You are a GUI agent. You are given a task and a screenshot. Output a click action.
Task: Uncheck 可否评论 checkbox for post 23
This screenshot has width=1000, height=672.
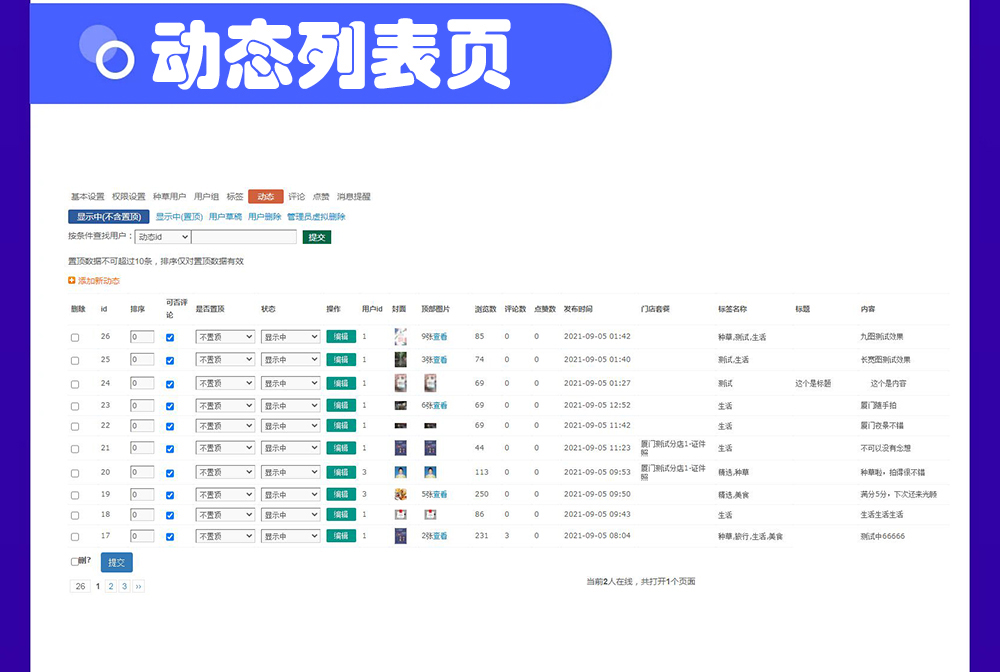(170, 406)
